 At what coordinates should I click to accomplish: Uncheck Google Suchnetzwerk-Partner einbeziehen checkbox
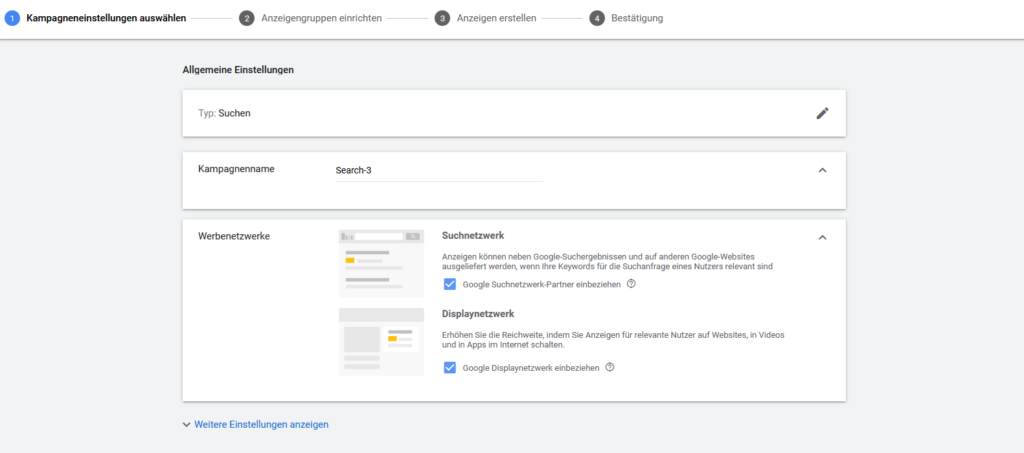pos(450,285)
